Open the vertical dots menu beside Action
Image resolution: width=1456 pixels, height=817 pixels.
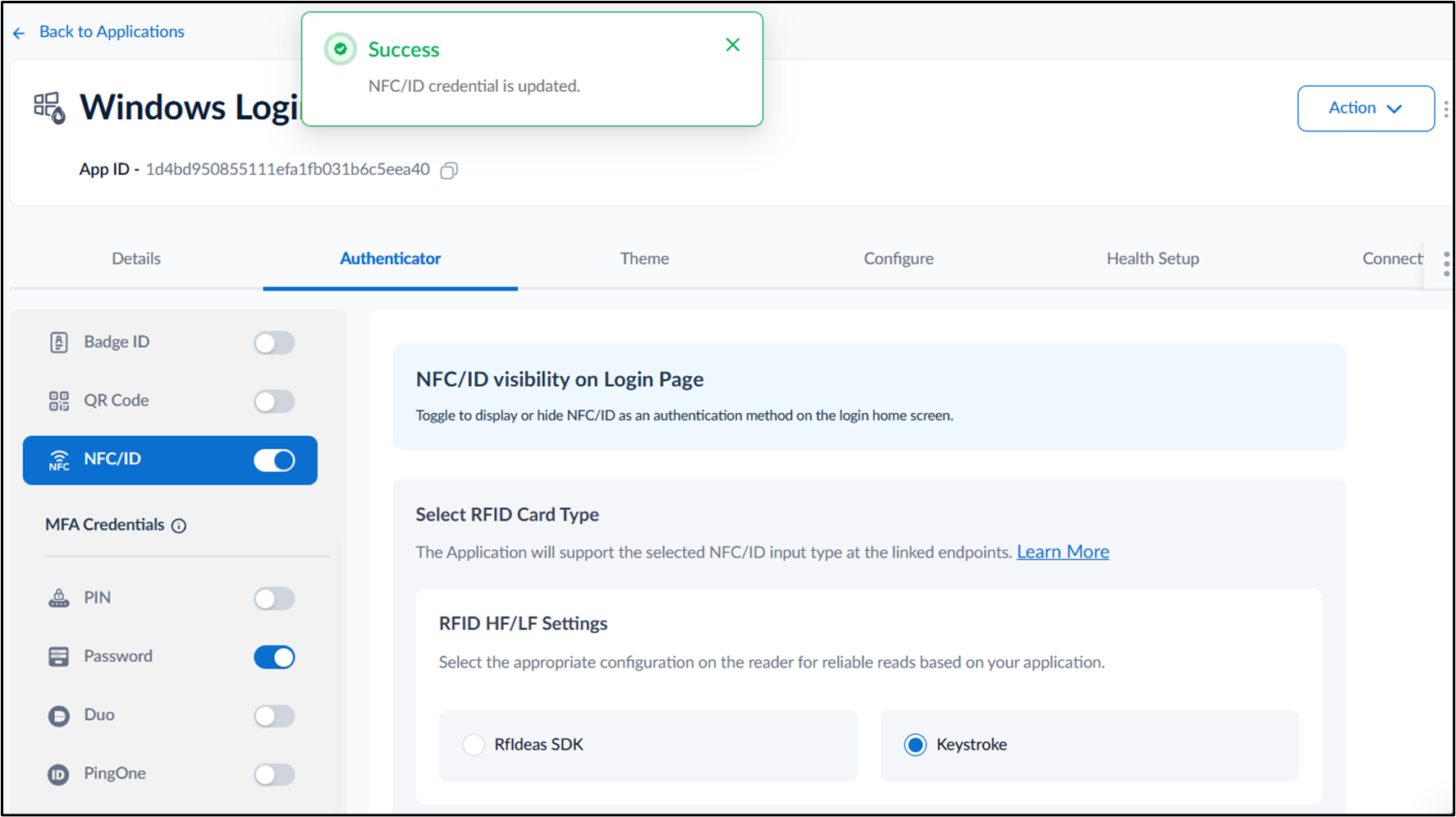1445,108
